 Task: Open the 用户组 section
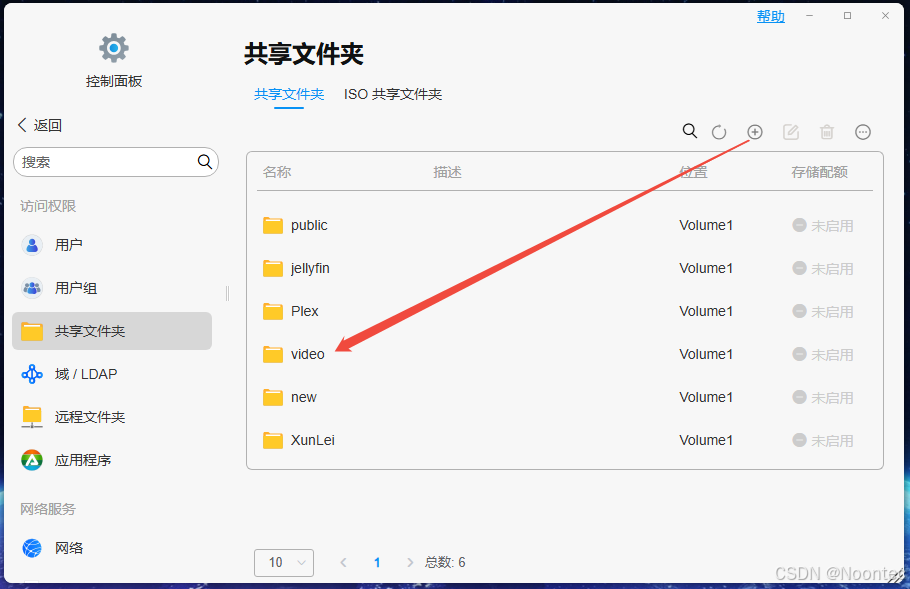pos(111,288)
